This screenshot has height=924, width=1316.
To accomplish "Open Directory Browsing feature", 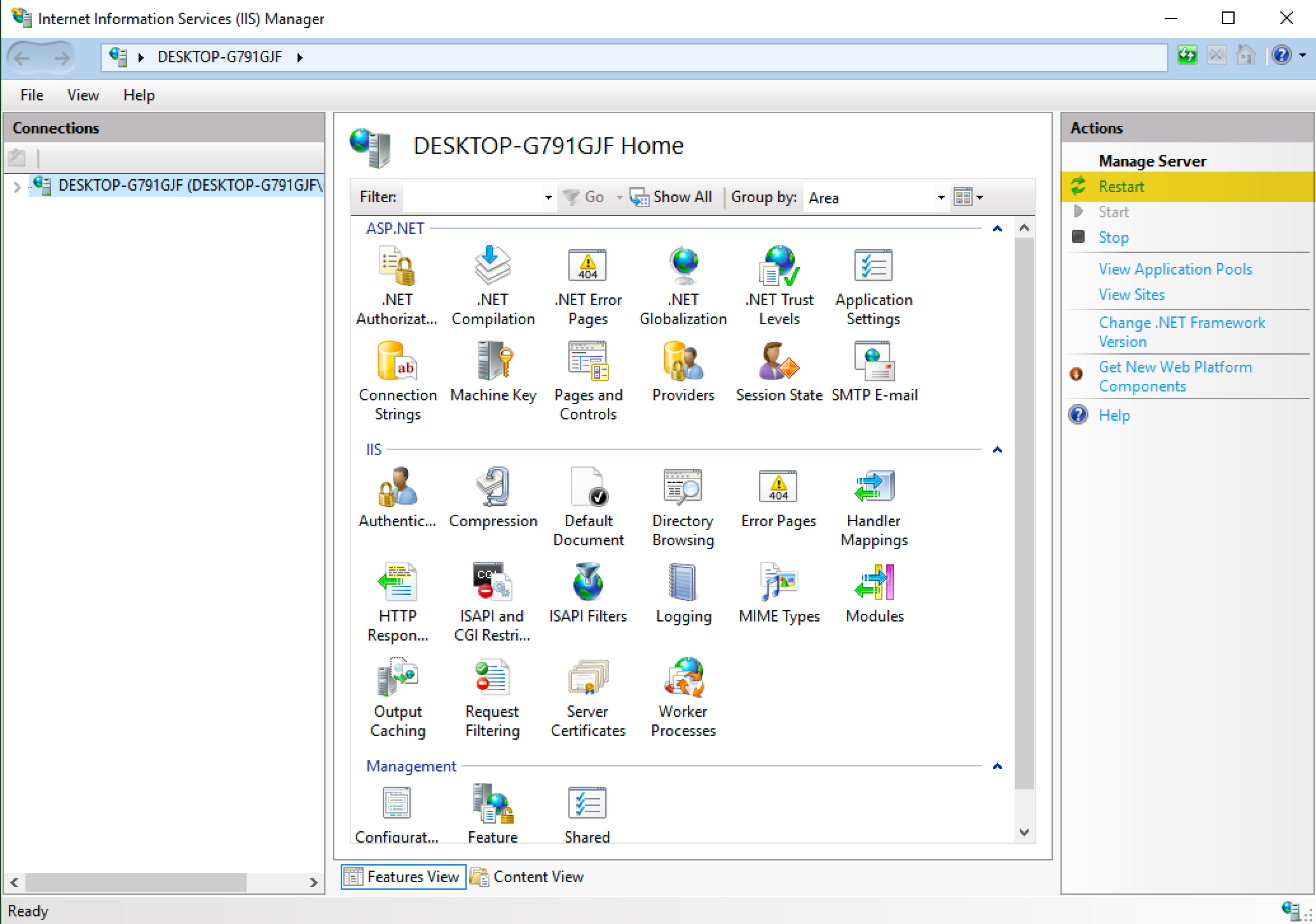I will pyautogui.click(x=683, y=506).
